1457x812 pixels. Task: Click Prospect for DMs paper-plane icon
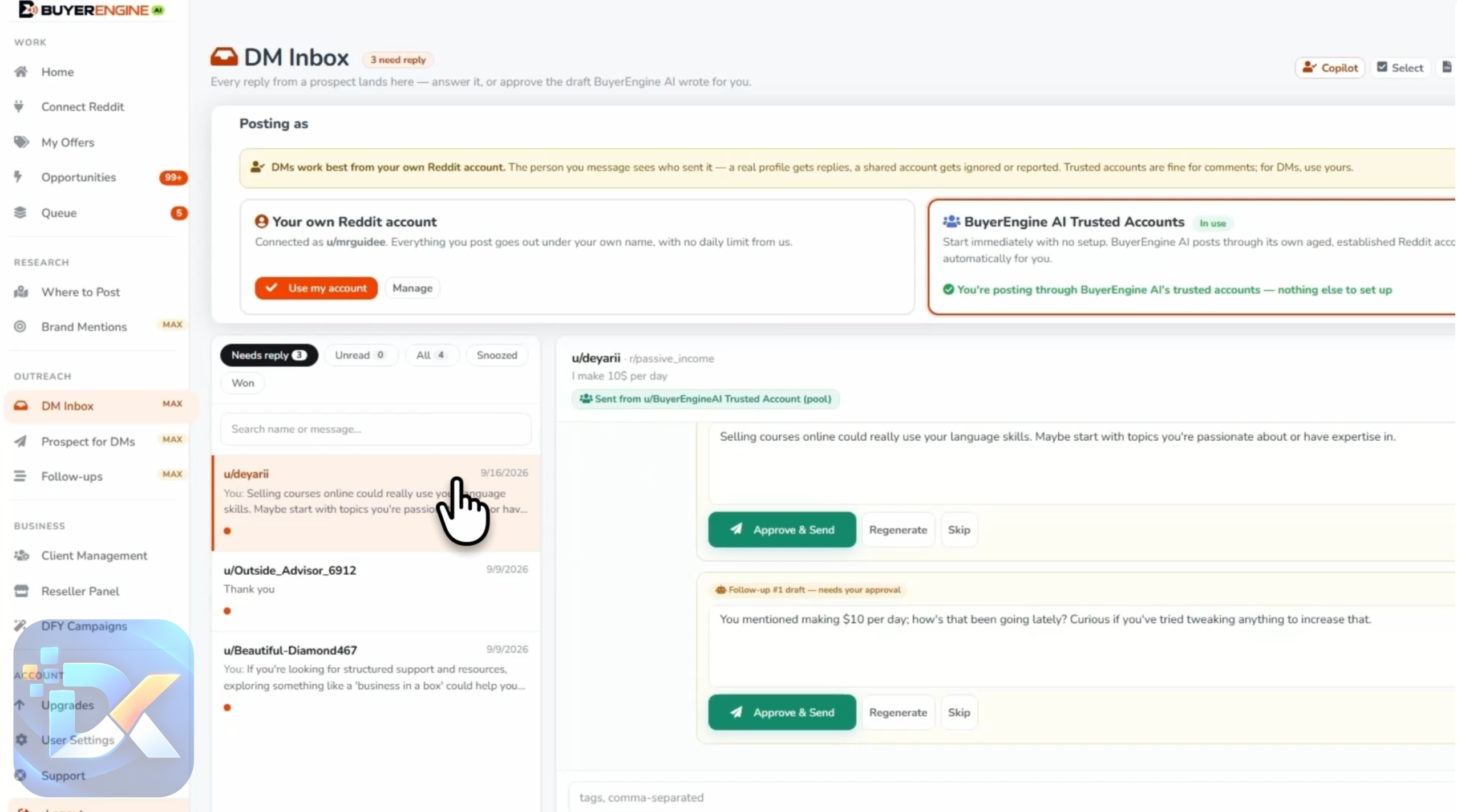pyautogui.click(x=20, y=441)
